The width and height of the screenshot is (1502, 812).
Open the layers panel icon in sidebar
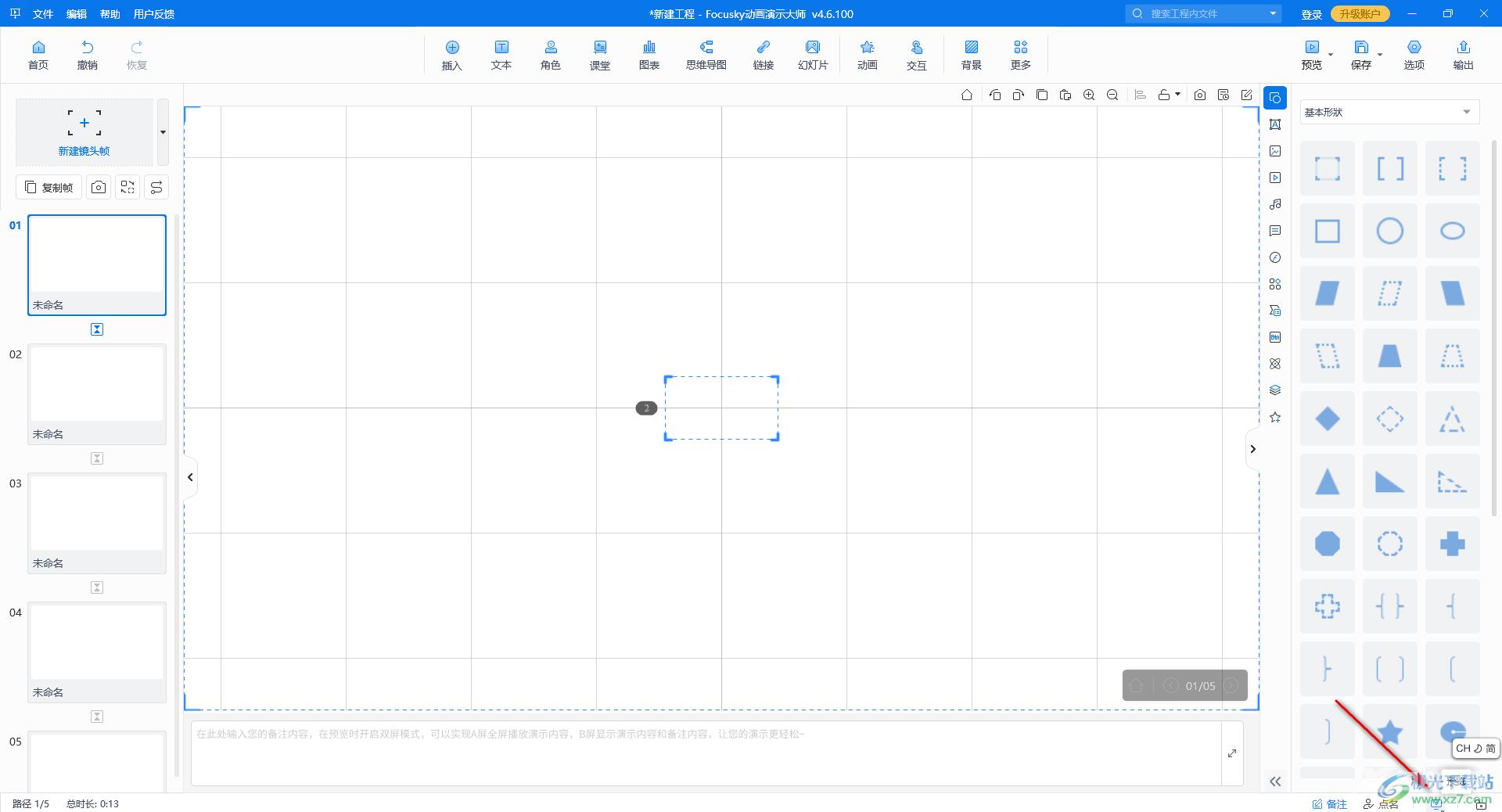pos(1275,390)
